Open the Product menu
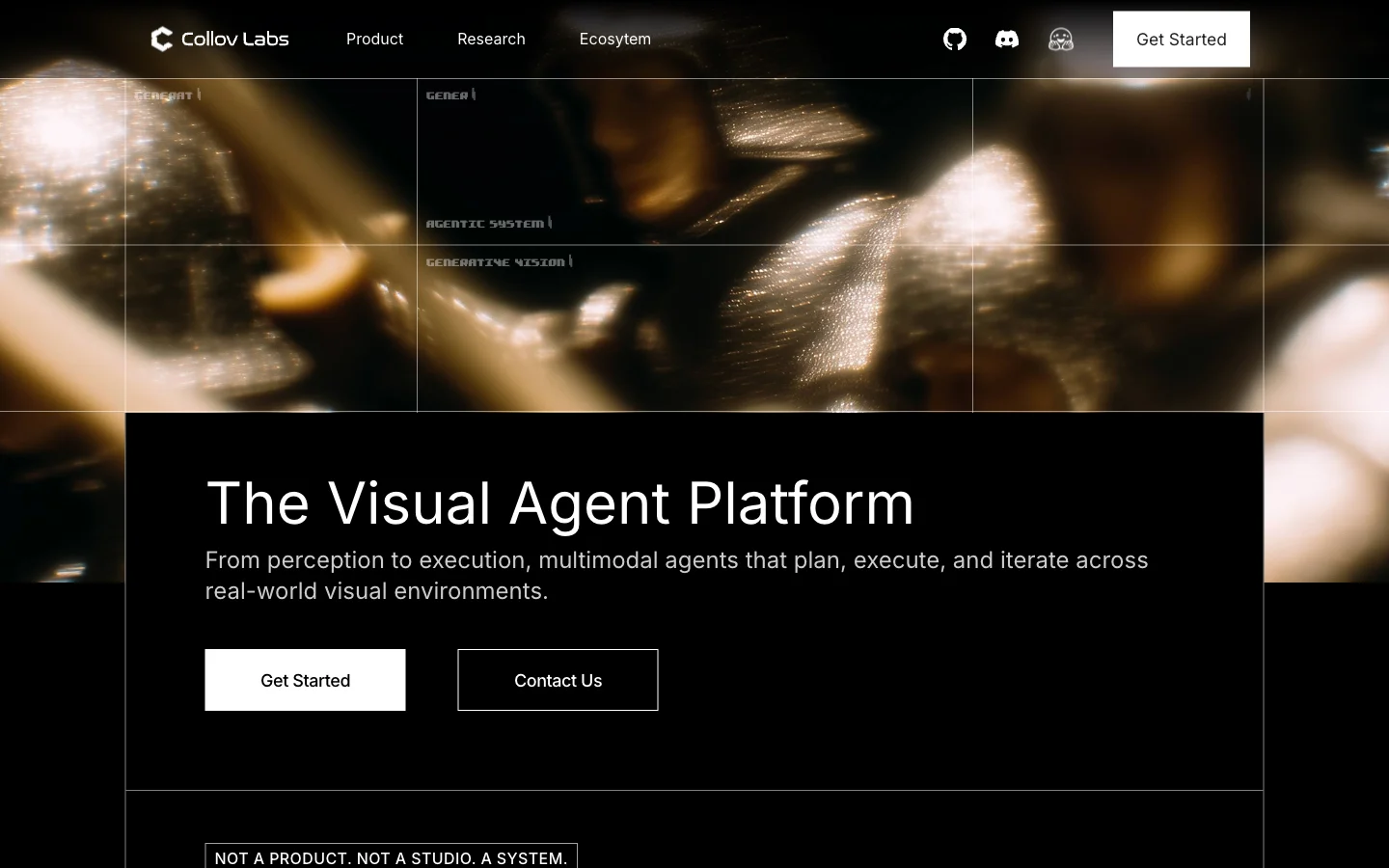This screenshot has height=868, width=1389. click(x=374, y=39)
